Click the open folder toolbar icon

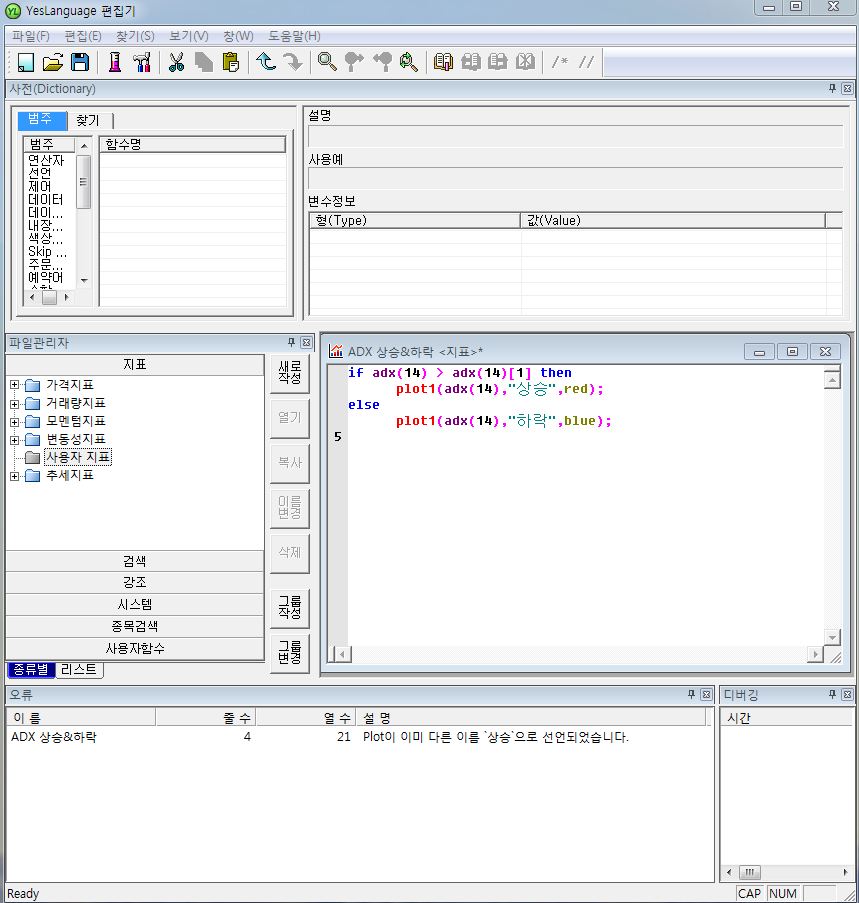coord(52,62)
